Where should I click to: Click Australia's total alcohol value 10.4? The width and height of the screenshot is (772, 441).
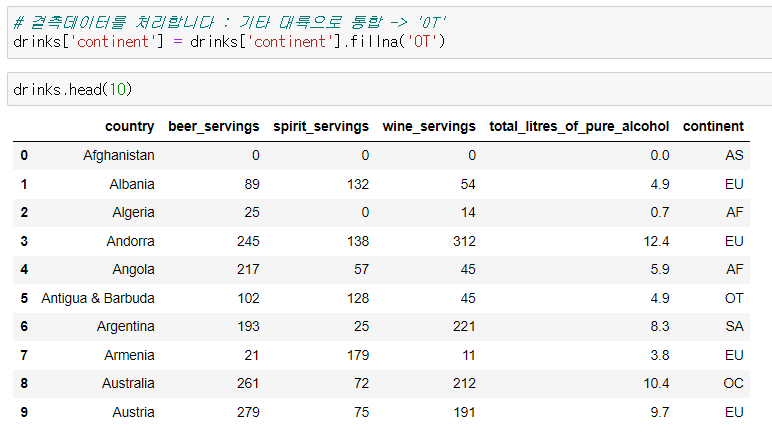[656, 383]
